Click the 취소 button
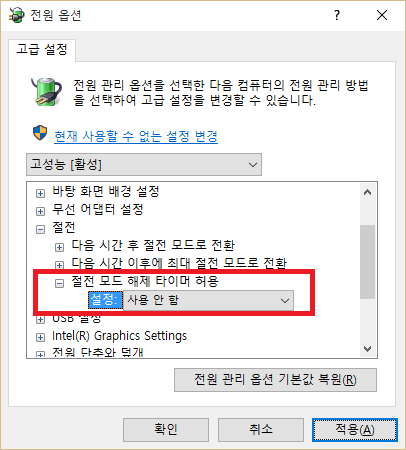The image size is (406, 450). click(x=261, y=430)
